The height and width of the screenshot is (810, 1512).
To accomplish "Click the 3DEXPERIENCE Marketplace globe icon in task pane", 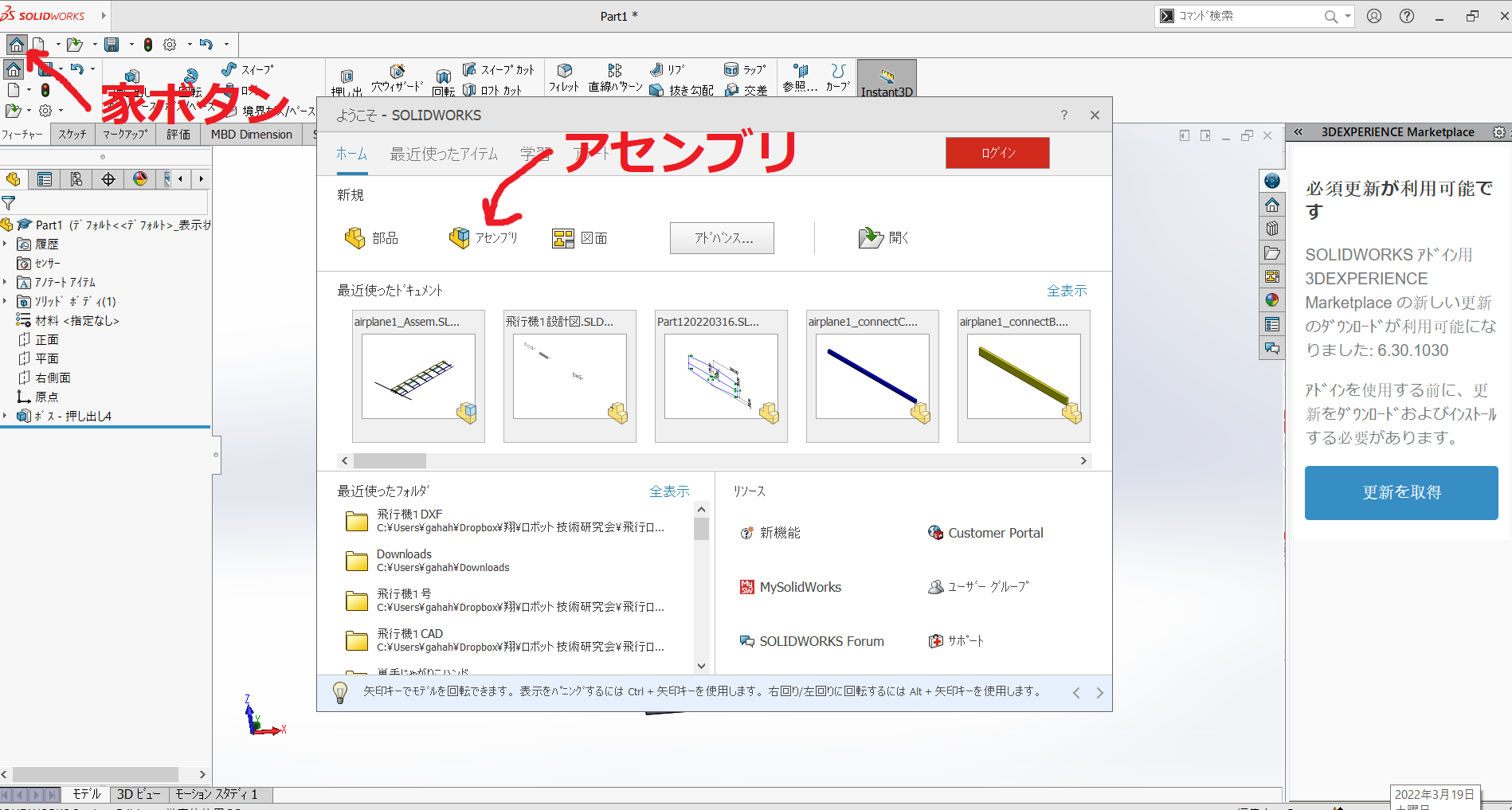I will click(1272, 181).
